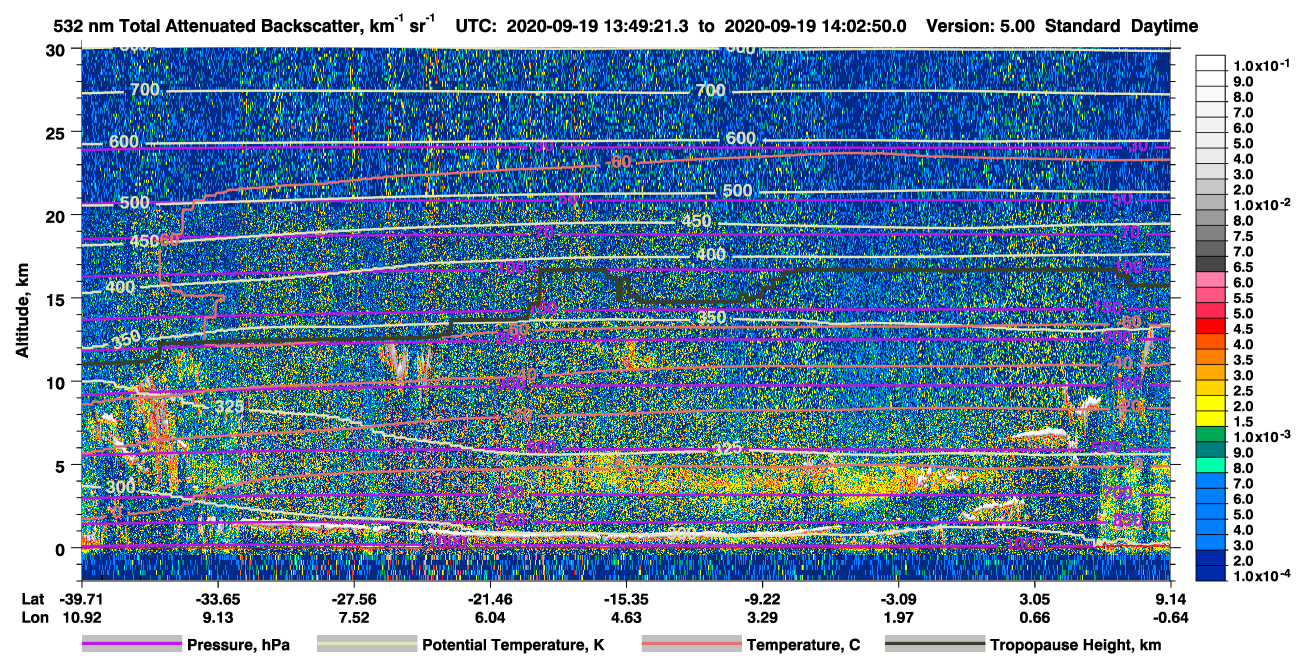Click the 'Altitude, km' axis label
1300x667 pixels.
click(22, 313)
